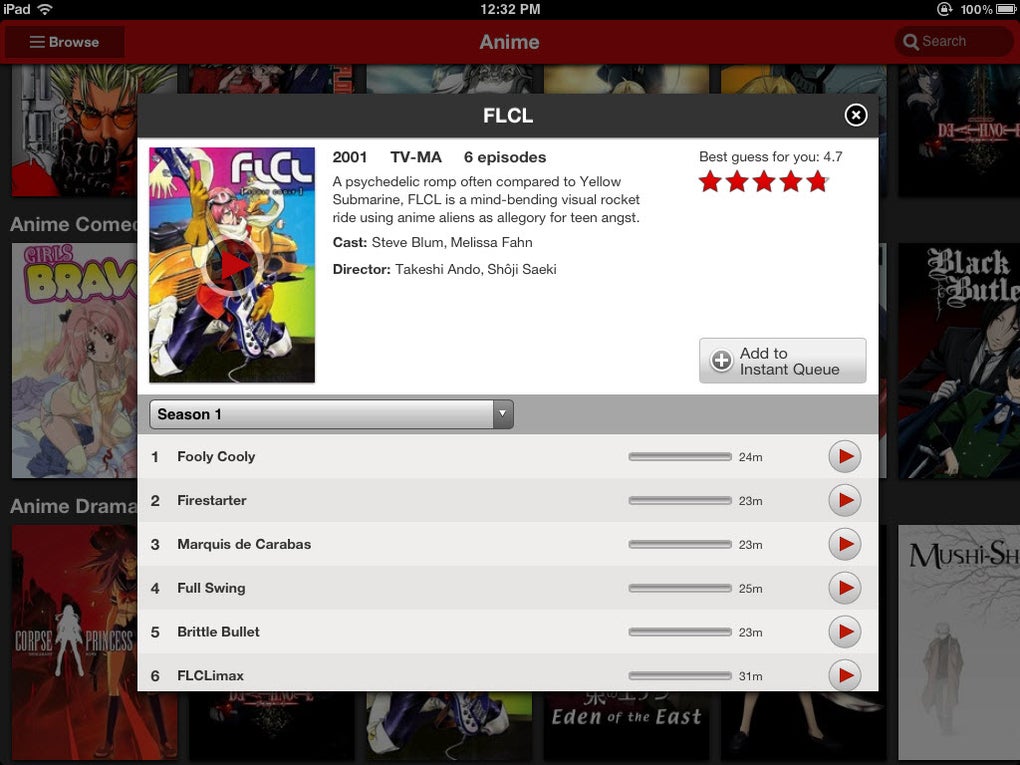The width and height of the screenshot is (1020, 765).
Task: Play episode 4 Full Swing
Action: [x=844, y=589]
